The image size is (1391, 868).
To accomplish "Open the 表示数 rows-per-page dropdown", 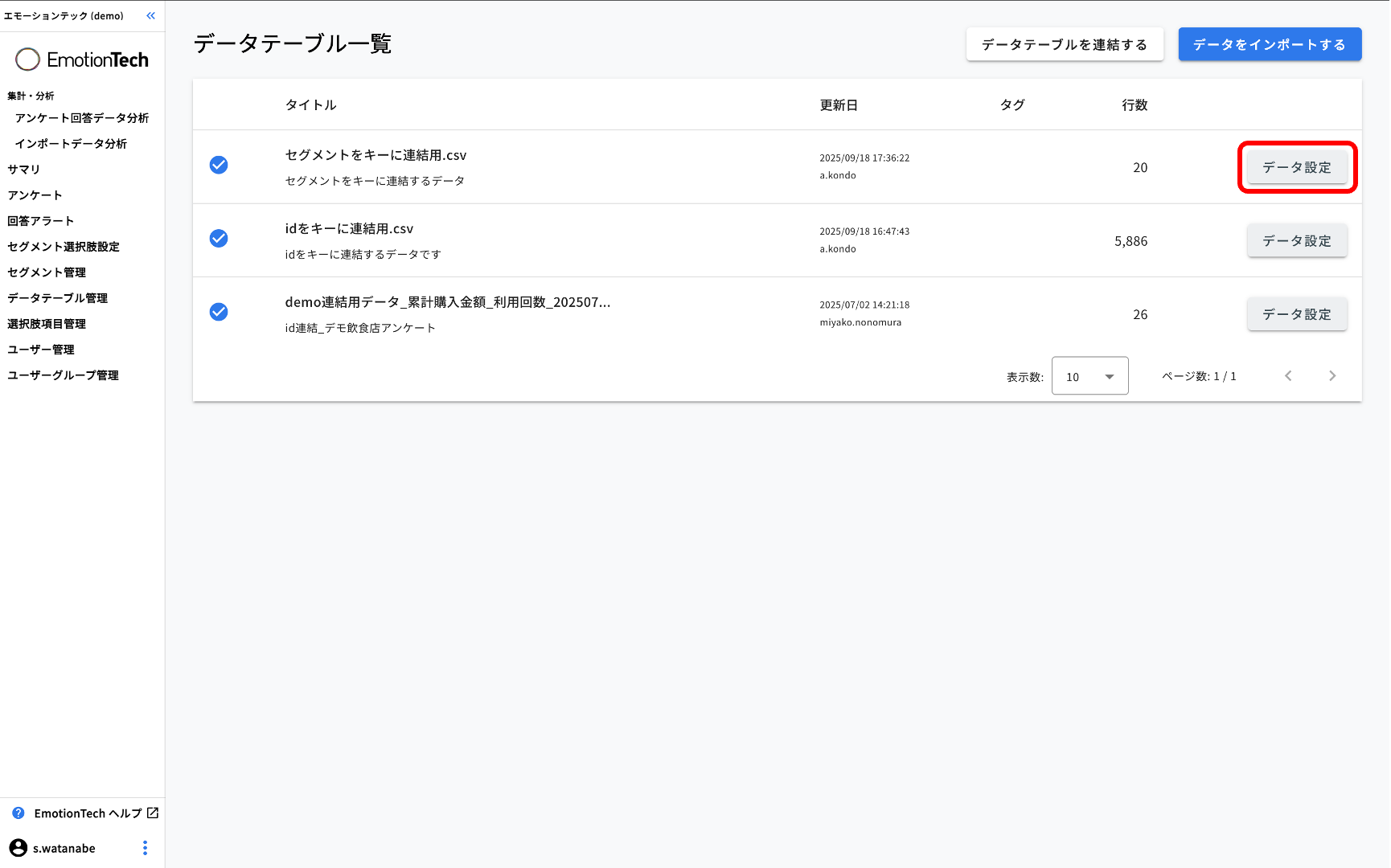I will click(x=1089, y=376).
